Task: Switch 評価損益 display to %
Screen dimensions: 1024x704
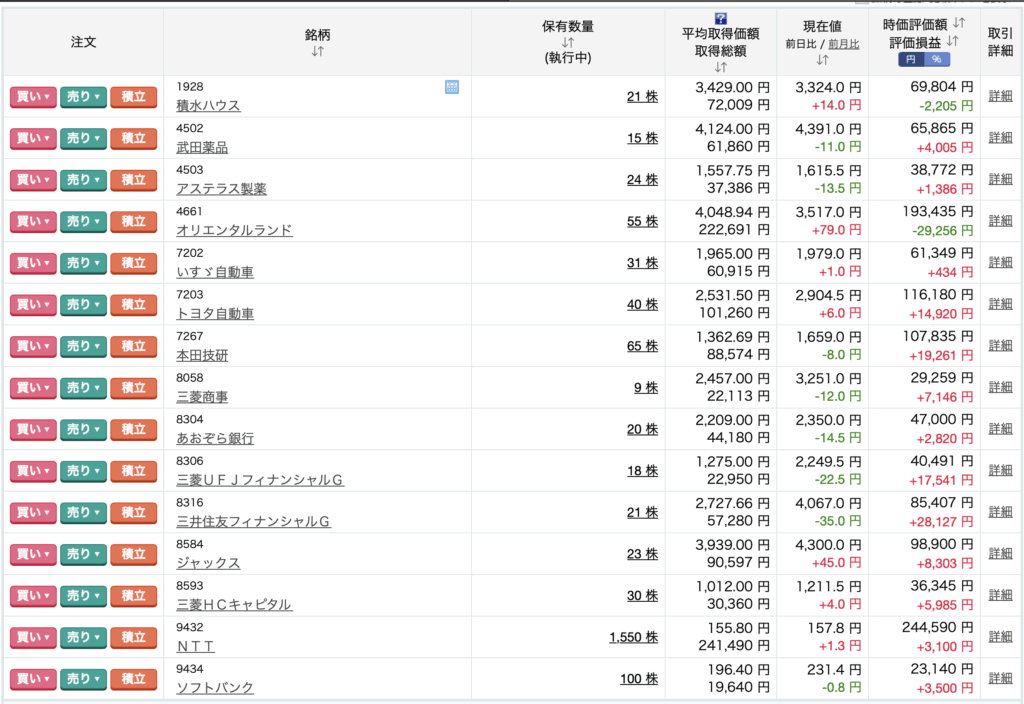Action: point(936,59)
